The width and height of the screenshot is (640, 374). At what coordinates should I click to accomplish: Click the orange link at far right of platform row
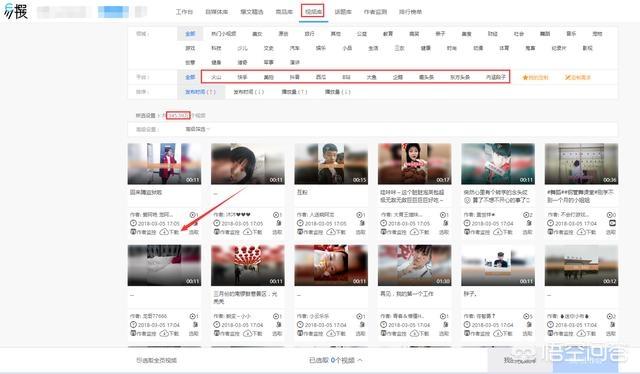(x=578, y=77)
